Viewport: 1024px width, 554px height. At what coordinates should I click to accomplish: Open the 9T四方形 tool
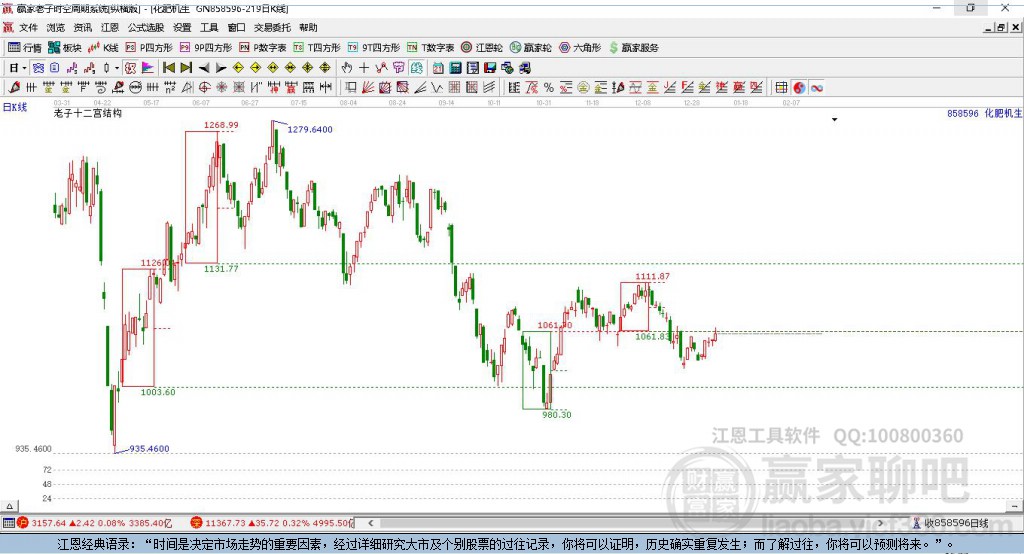[374, 48]
